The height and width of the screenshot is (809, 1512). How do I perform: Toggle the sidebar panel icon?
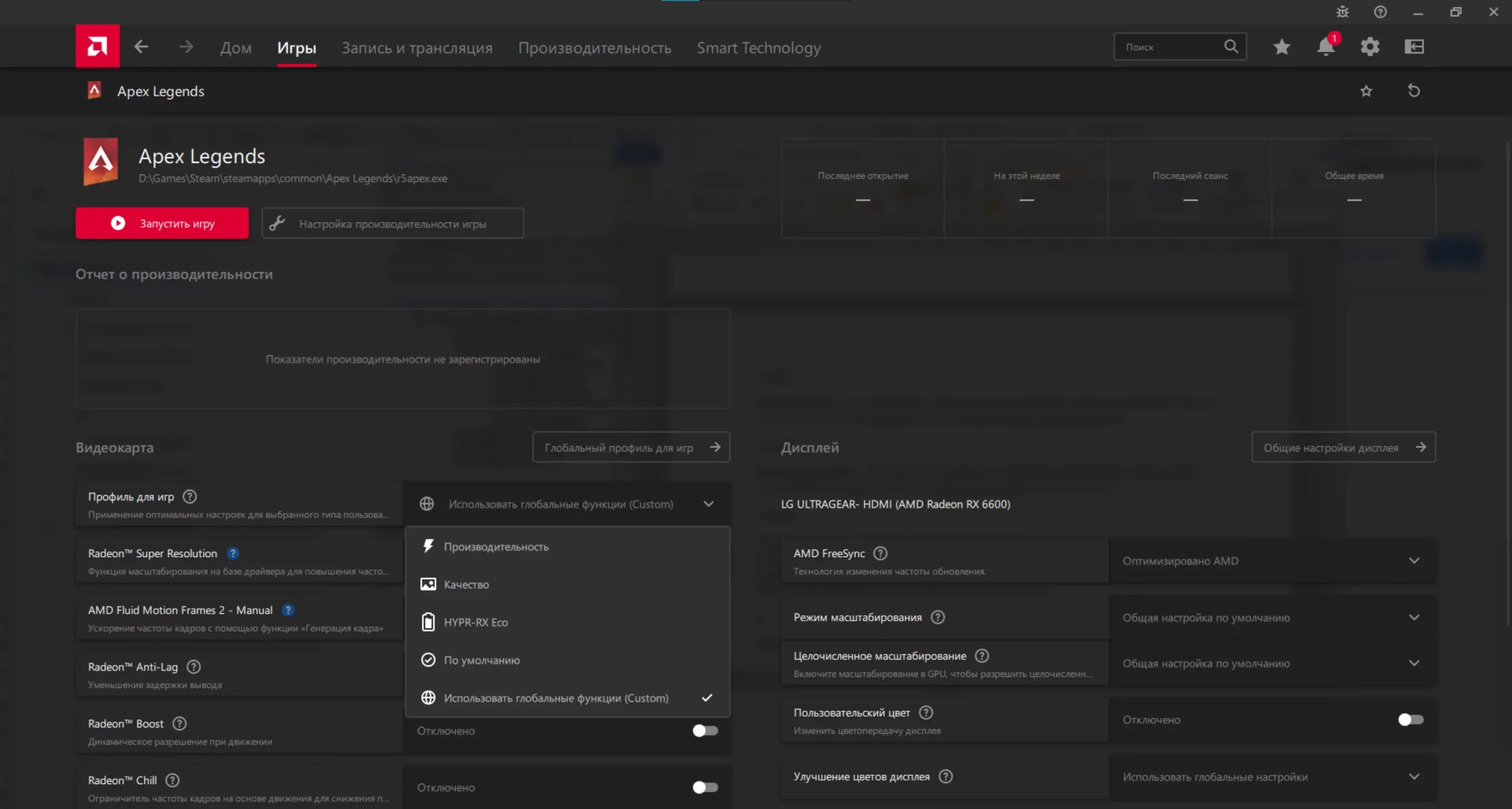(x=1414, y=47)
